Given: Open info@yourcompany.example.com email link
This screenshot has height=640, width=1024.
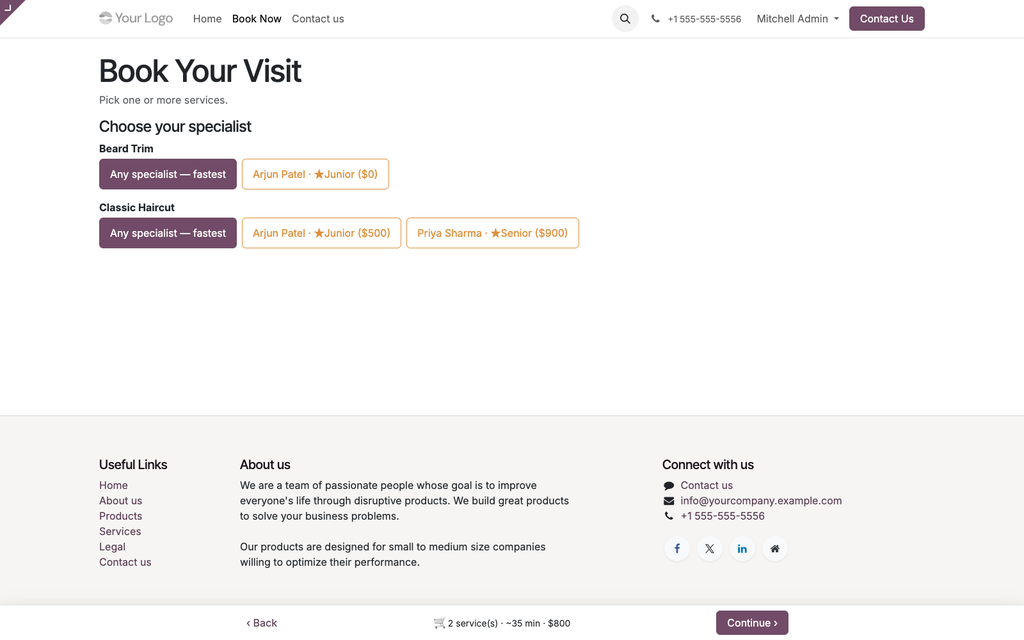Looking at the screenshot, I should click(x=761, y=501).
